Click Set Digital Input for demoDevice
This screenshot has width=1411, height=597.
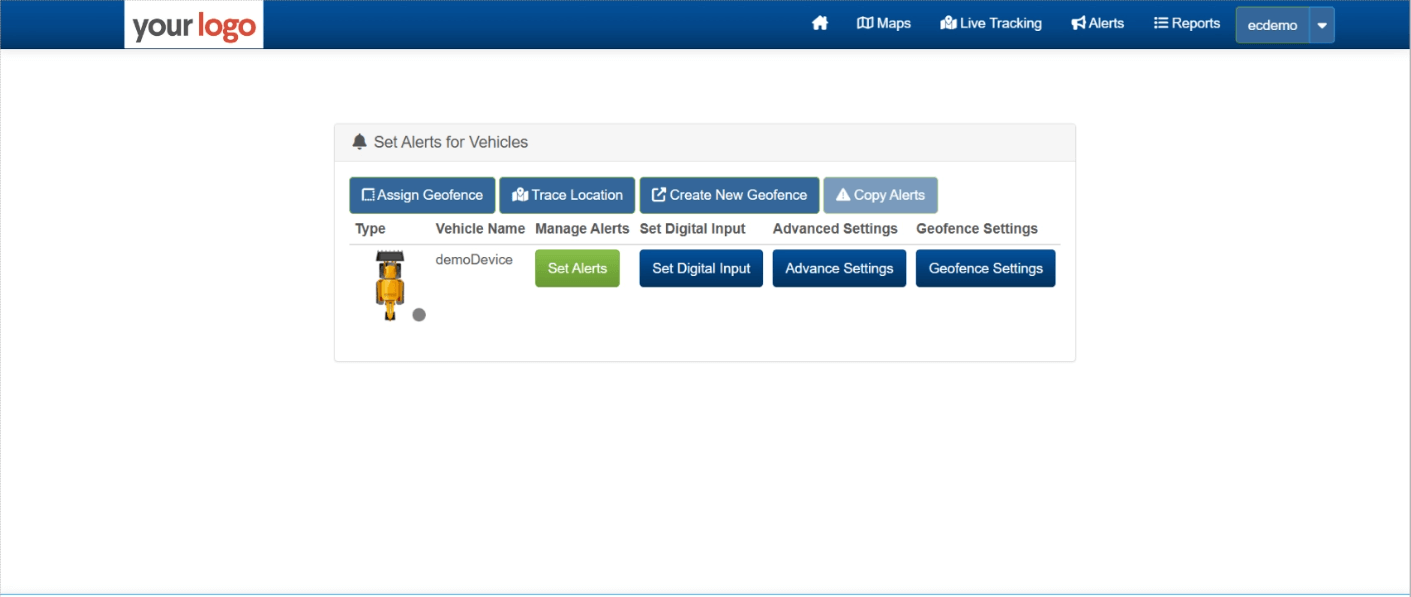point(700,268)
